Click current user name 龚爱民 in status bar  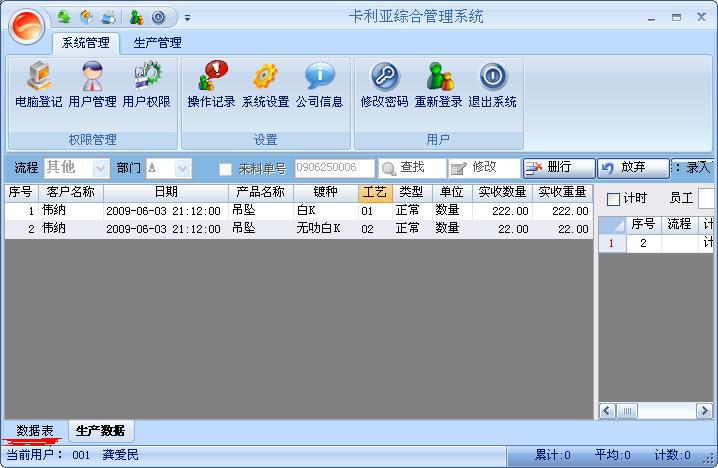click(120, 455)
